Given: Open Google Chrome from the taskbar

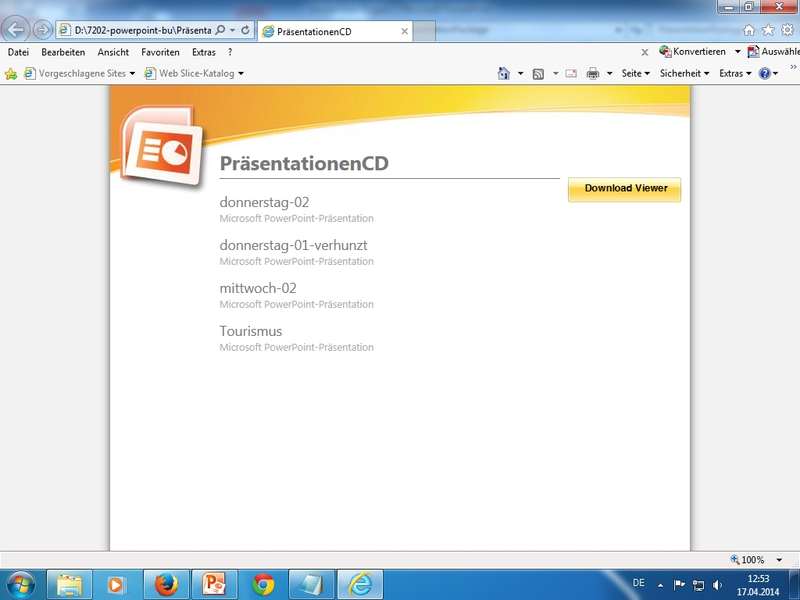Looking at the screenshot, I should (263, 585).
